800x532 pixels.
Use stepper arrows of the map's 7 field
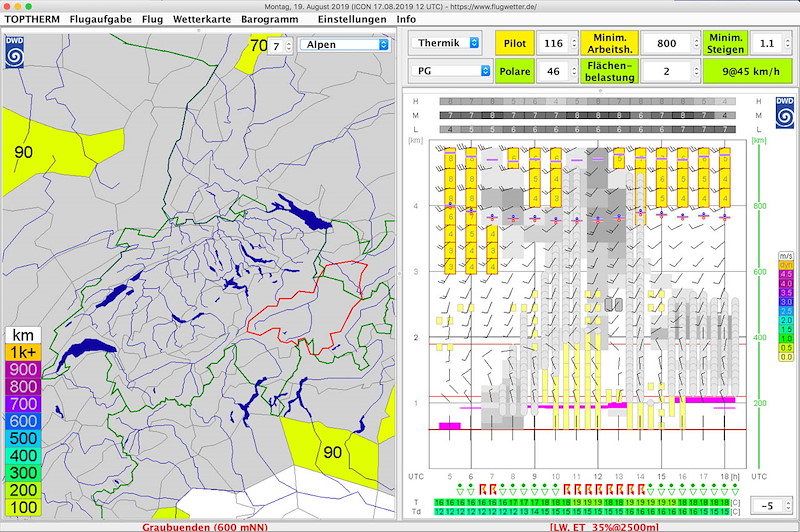(x=289, y=46)
